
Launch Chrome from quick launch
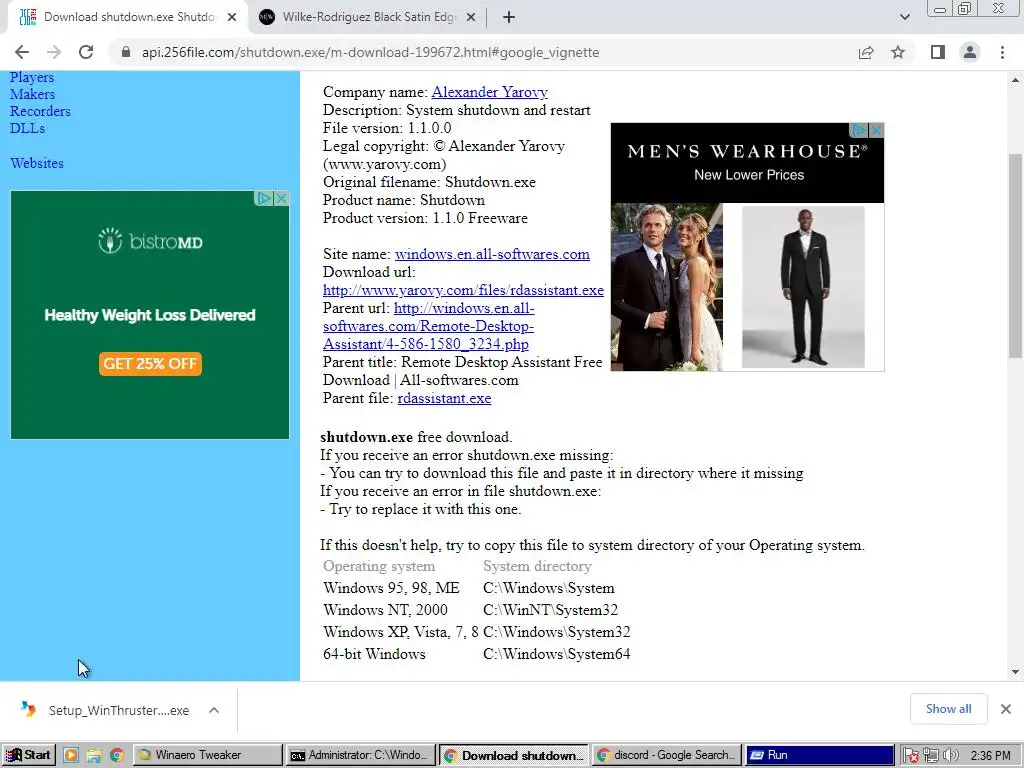117,756
